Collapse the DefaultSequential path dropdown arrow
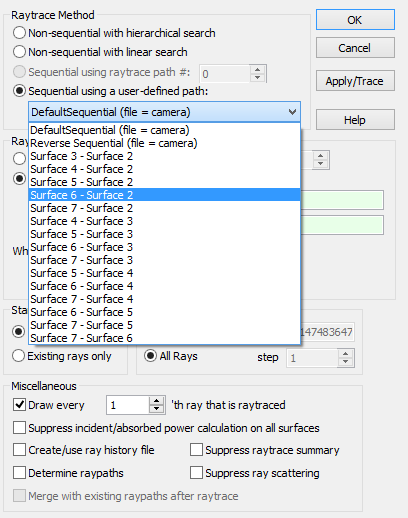 pyautogui.click(x=292, y=112)
